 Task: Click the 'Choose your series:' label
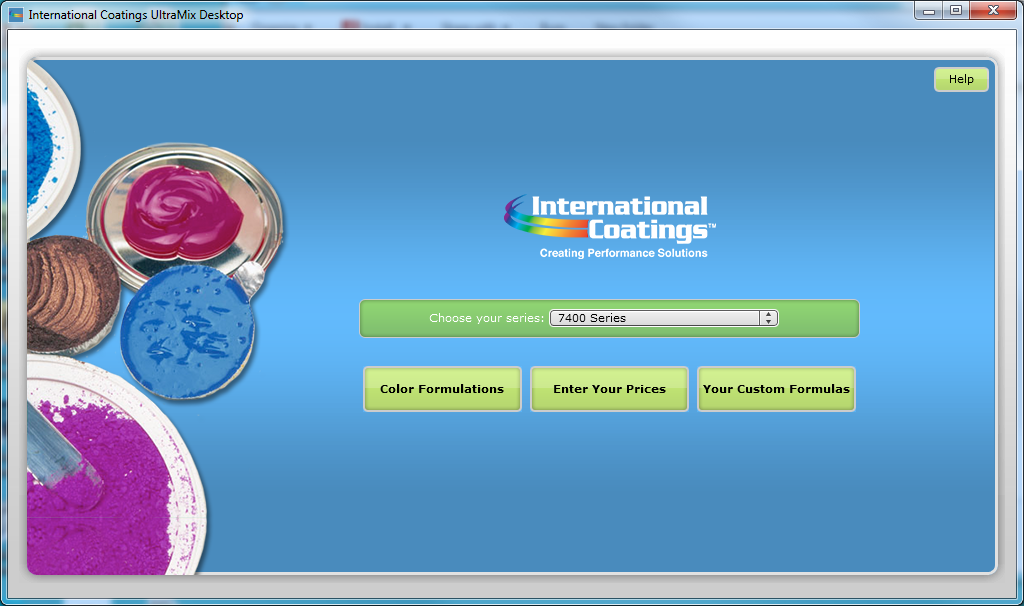coord(486,318)
